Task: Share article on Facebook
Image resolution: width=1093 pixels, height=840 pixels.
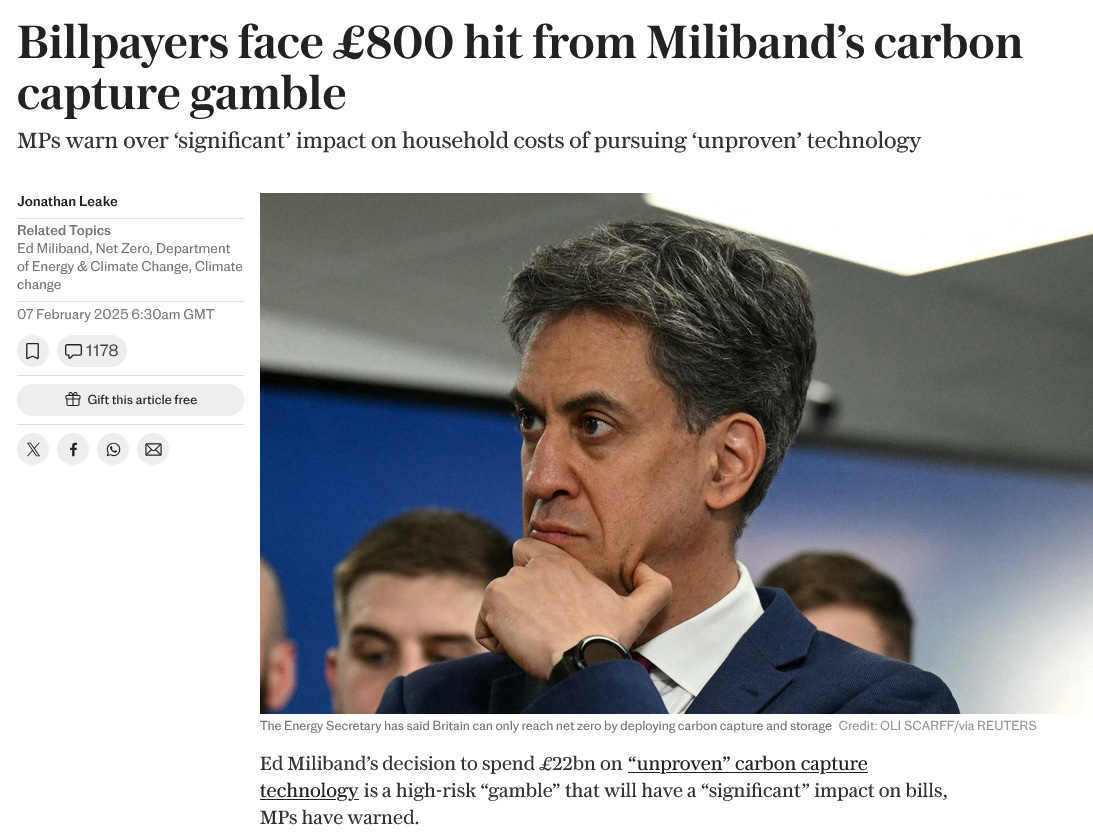Action: coord(73,449)
